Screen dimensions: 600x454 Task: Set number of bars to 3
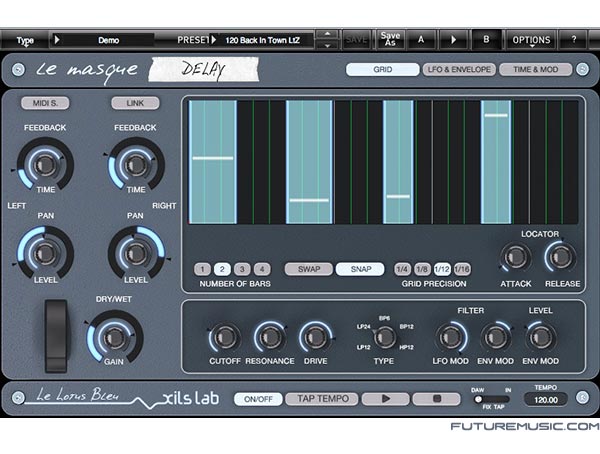[242, 269]
